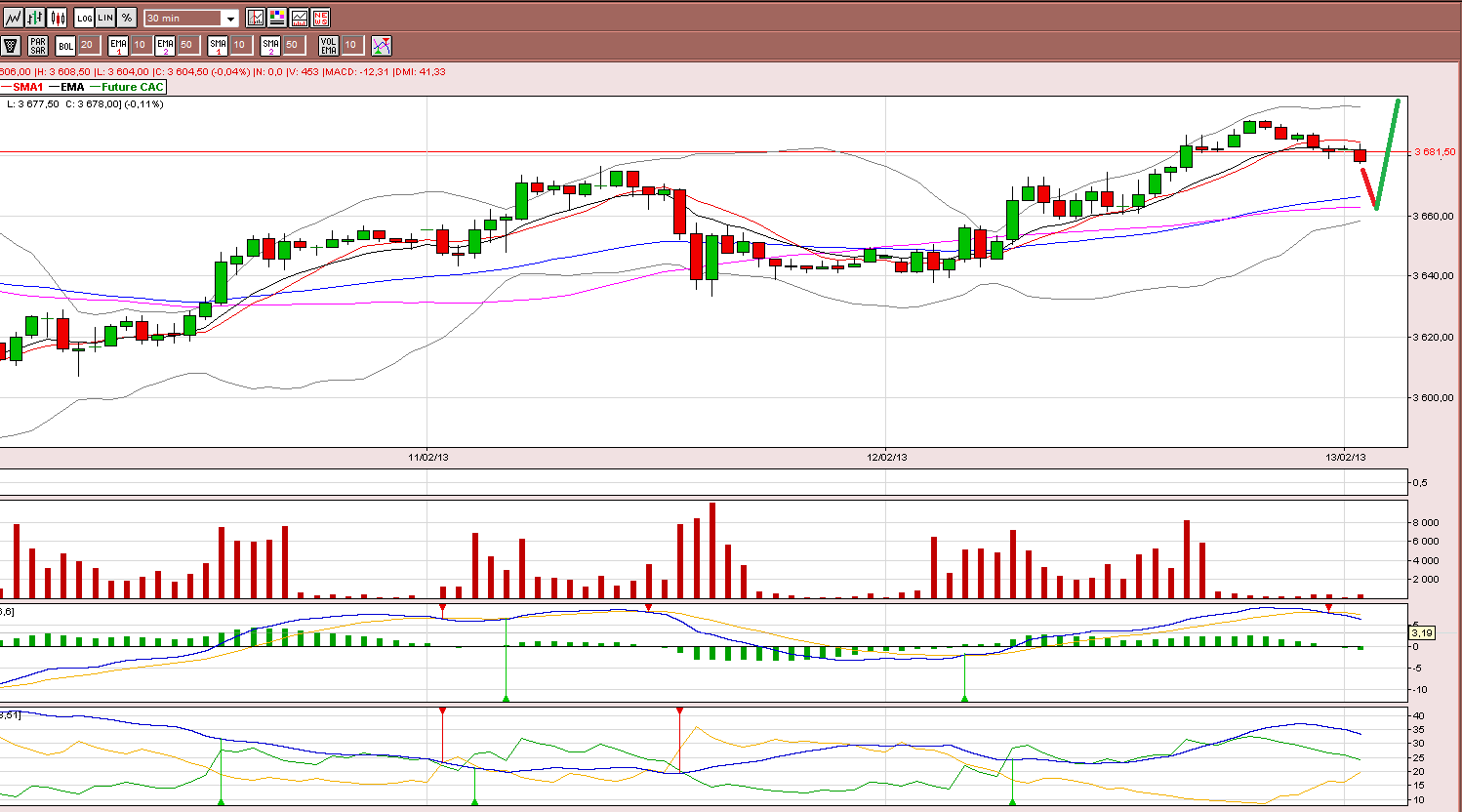Enable logarithmic scale with LOG
The height and width of the screenshot is (812, 1462).
[x=85, y=18]
